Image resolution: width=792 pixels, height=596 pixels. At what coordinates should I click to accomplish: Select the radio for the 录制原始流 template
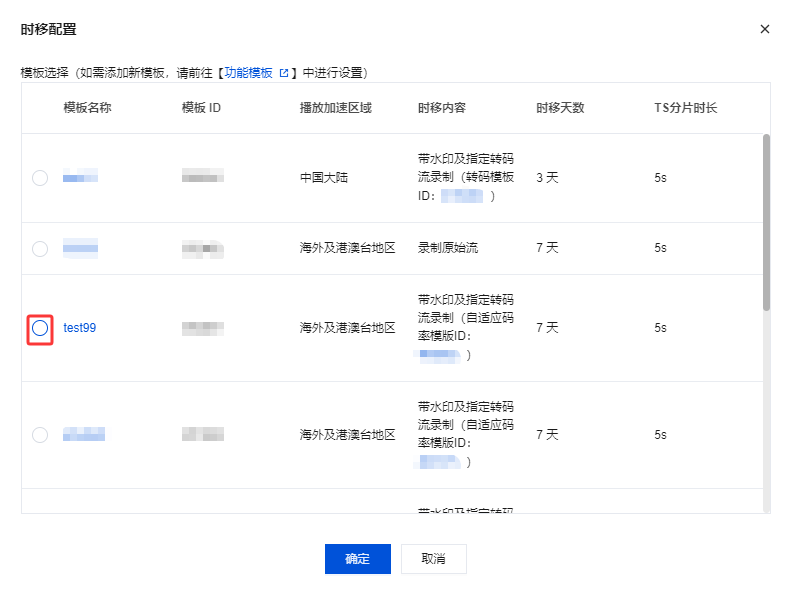[x=40, y=248]
